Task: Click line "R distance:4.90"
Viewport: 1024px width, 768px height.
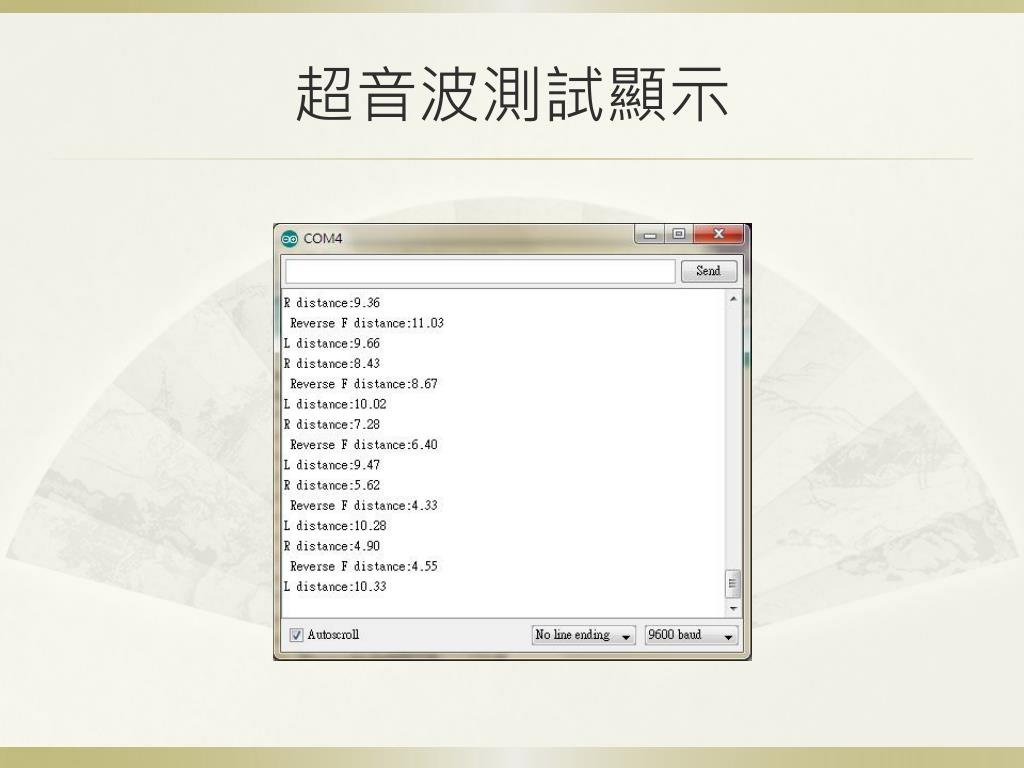Action: point(332,546)
